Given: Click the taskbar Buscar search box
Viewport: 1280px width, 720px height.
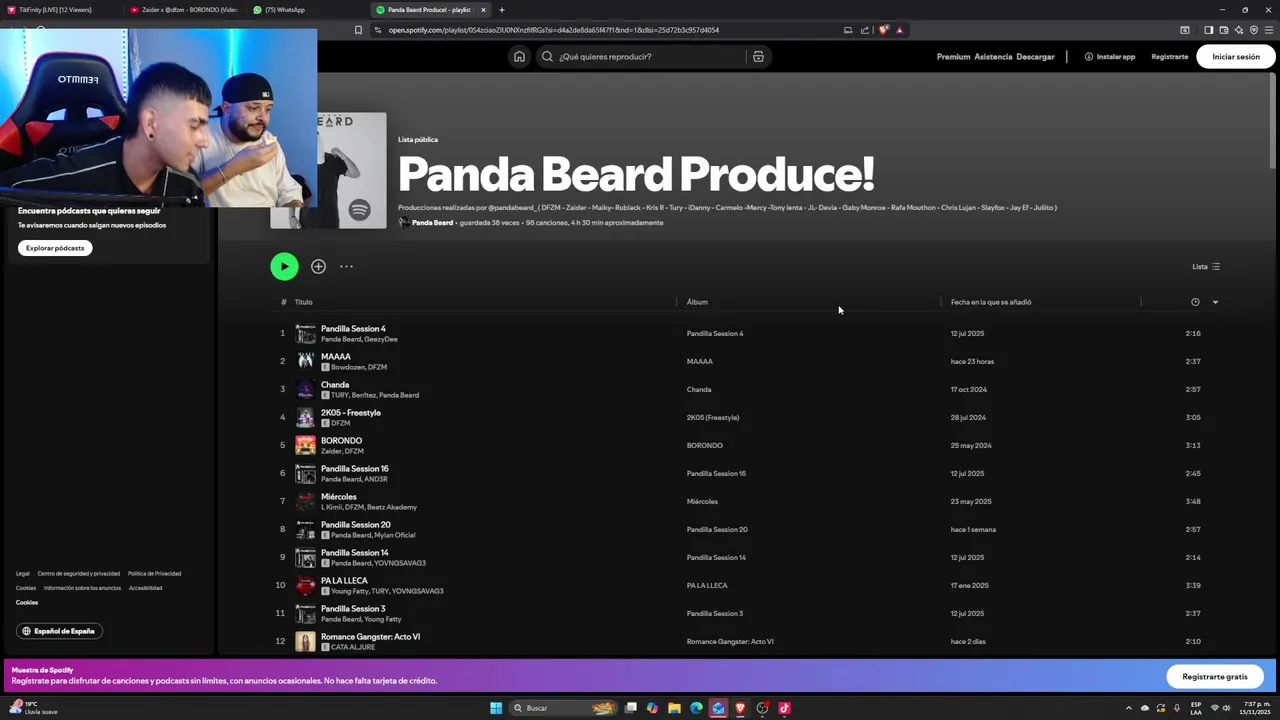Looking at the screenshot, I should [x=564, y=708].
